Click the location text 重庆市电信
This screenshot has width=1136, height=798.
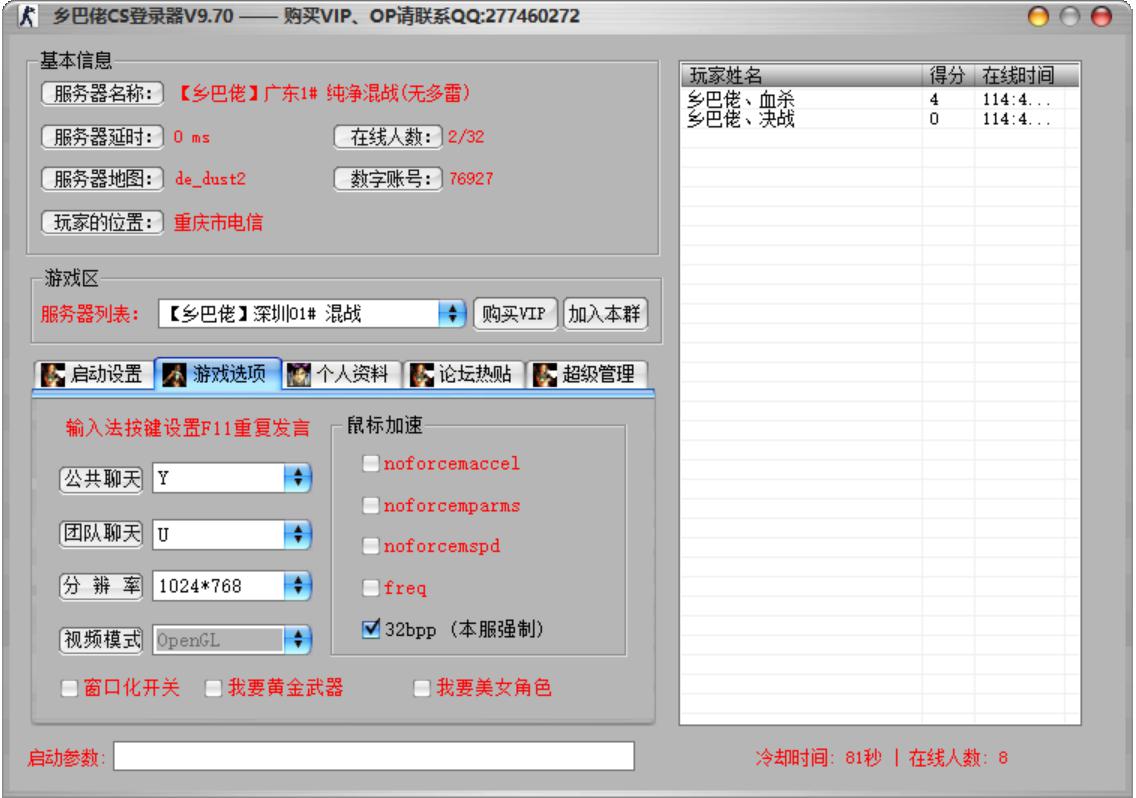point(218,222)
